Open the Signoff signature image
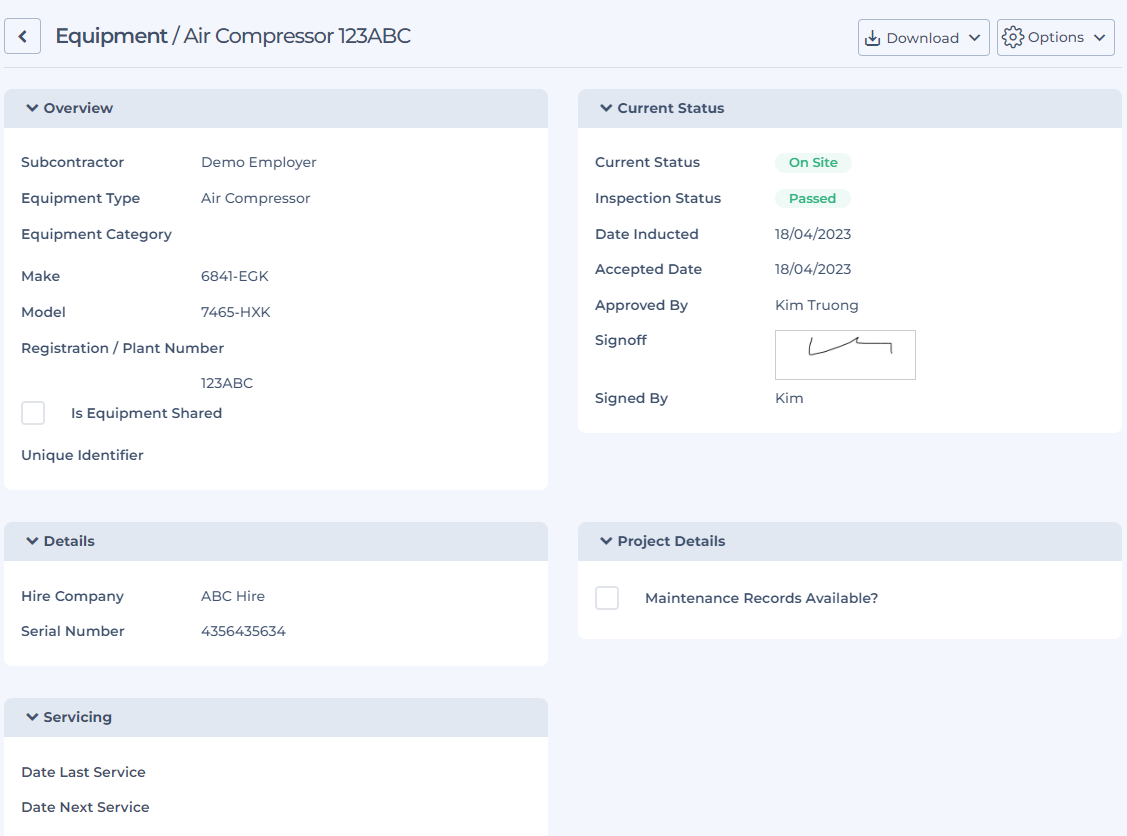This screenshot has height=836, width=1127. click(845, 355)
